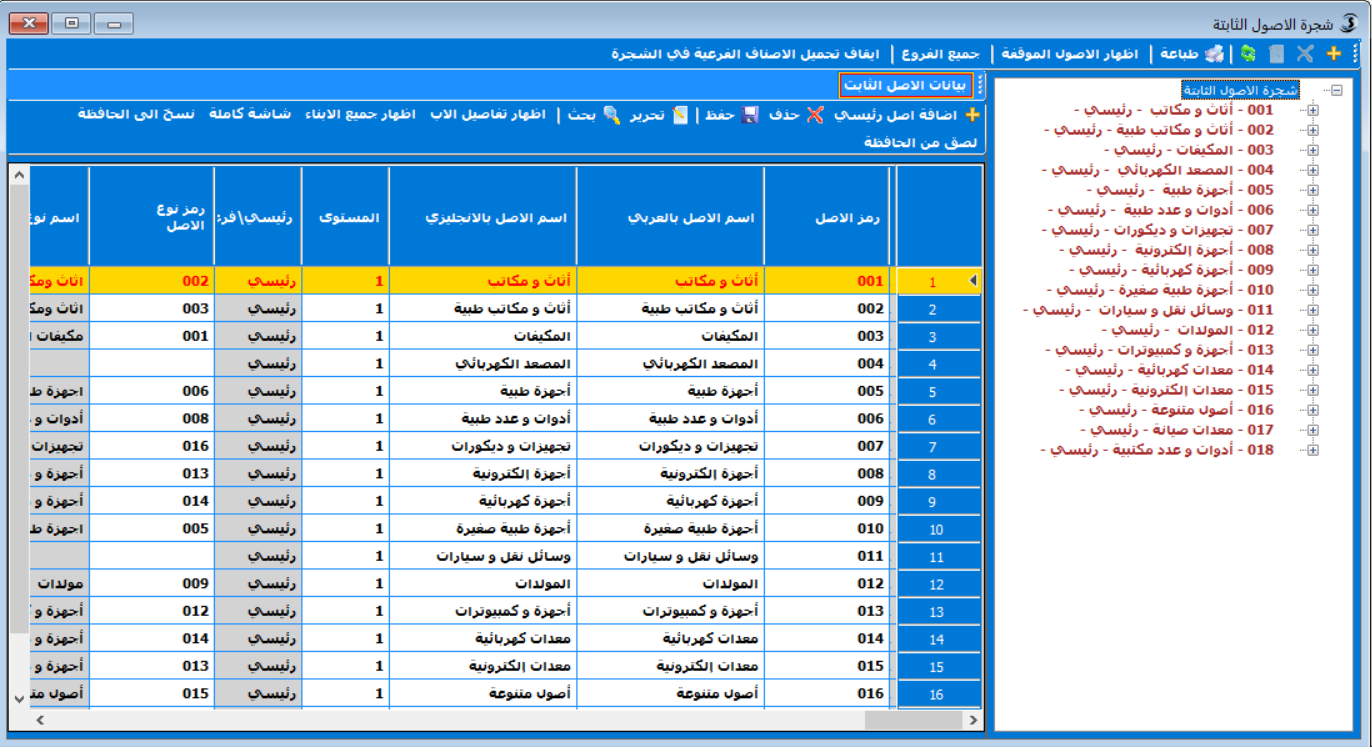Click horizontal scrollbar right arrow of grid

[973, 720]
